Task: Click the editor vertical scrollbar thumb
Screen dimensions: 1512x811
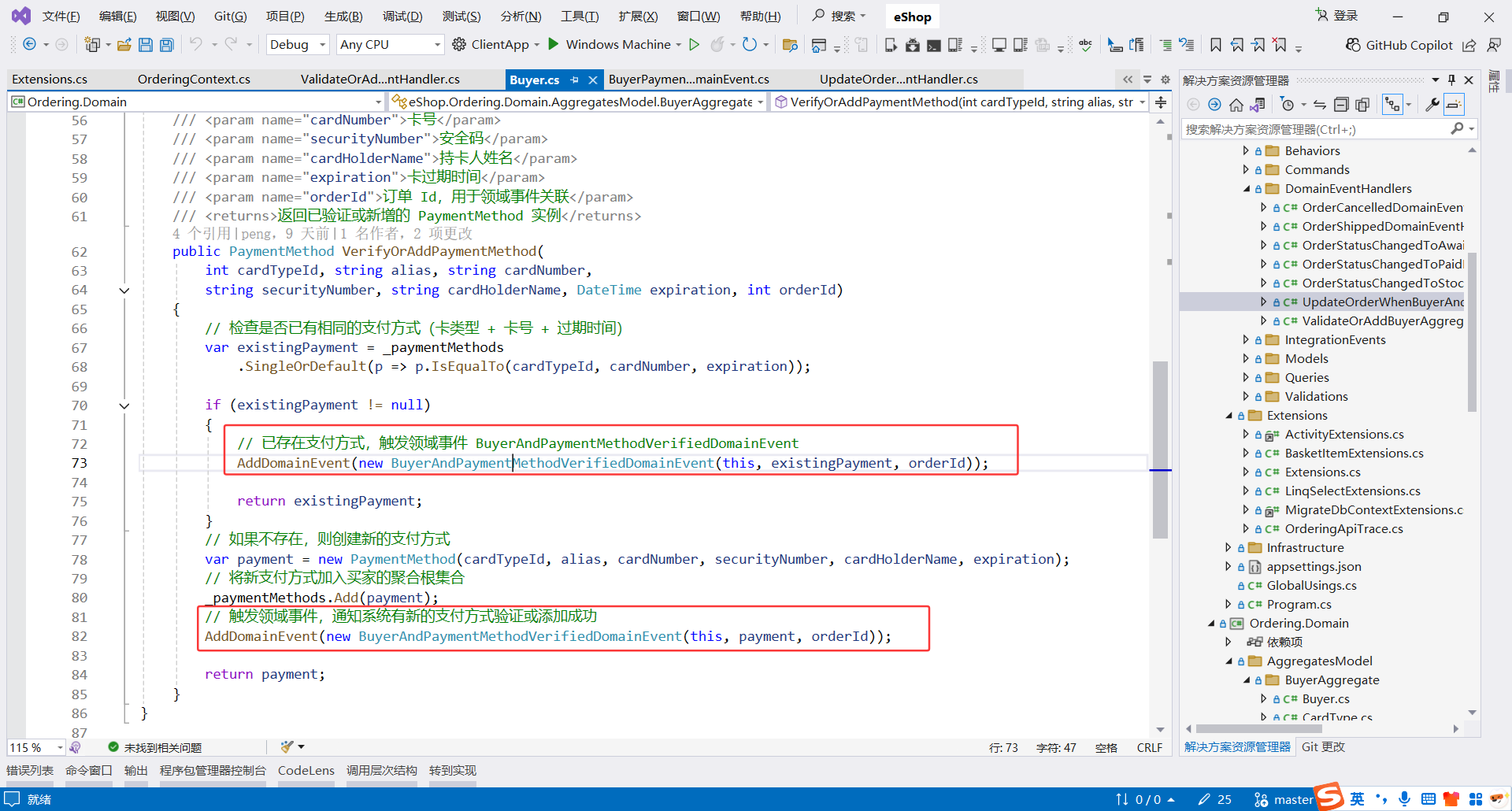Action: [1160, 450]
